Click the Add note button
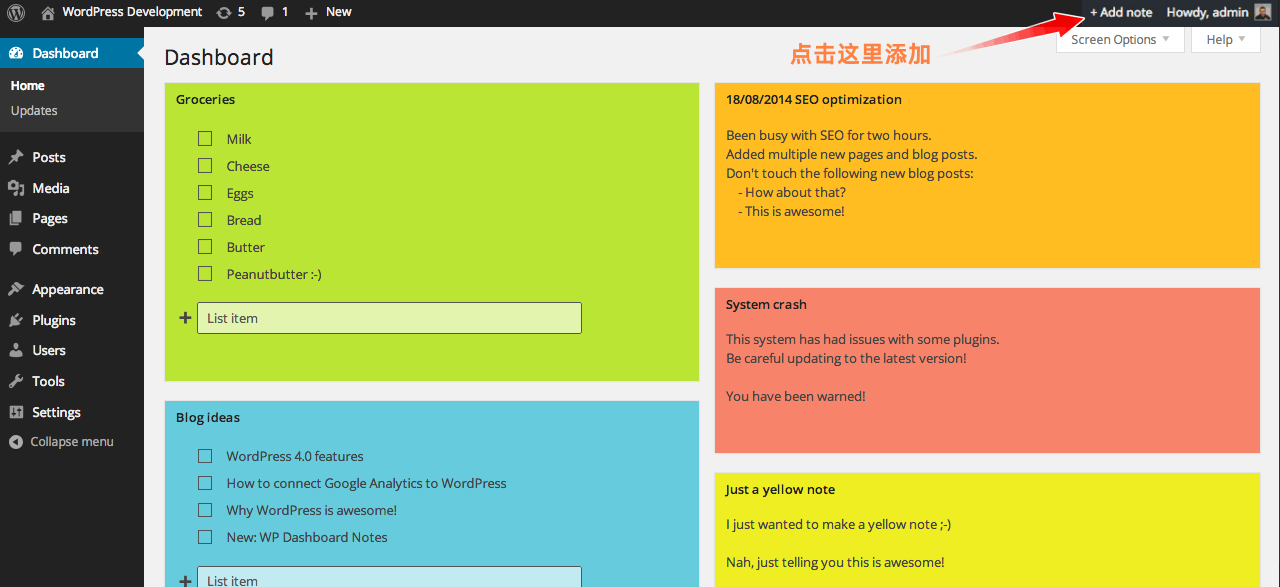1280x587 pixels. click(x=1120, y=12)
